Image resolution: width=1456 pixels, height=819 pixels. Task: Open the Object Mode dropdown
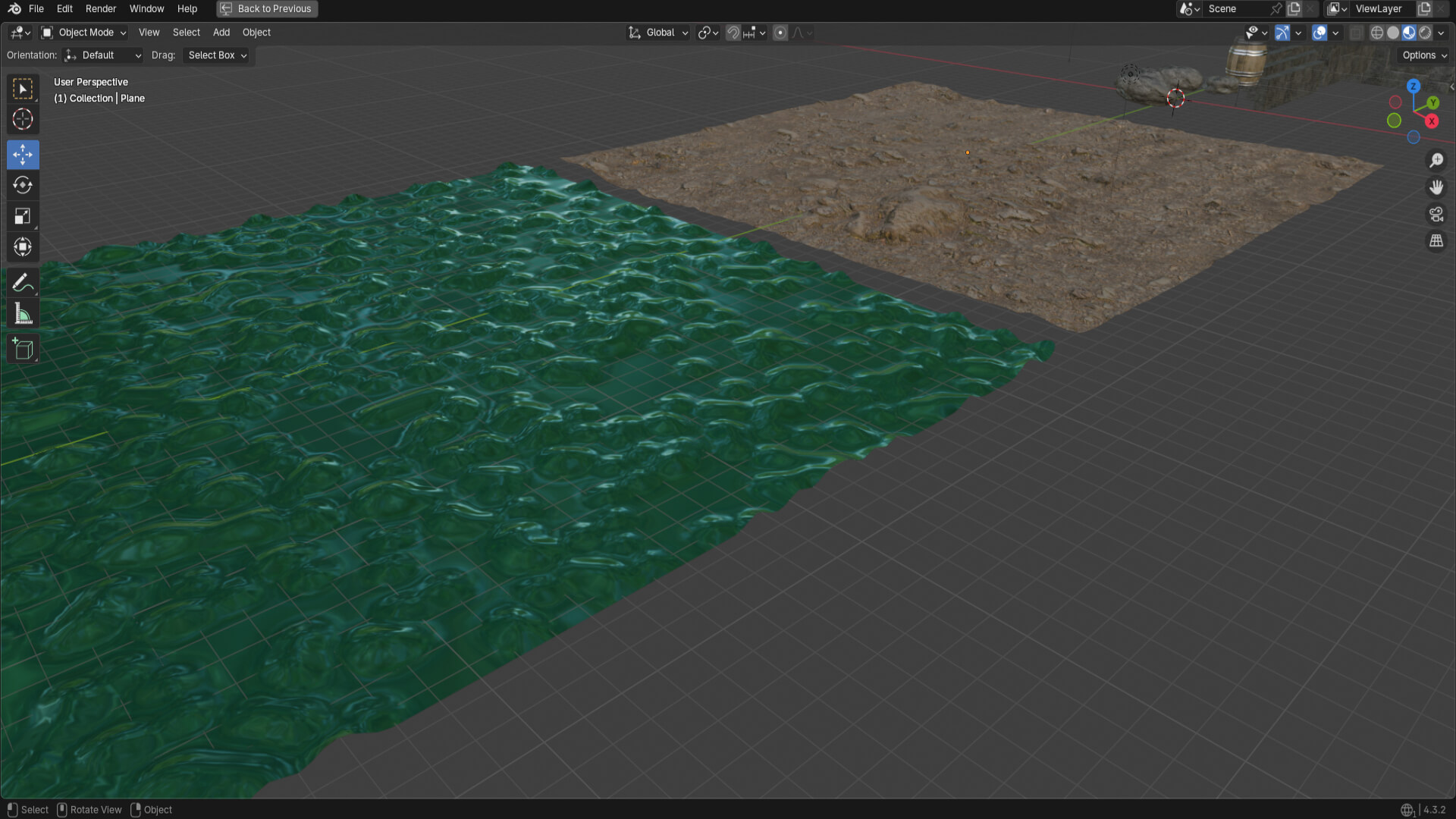(84, 33)
